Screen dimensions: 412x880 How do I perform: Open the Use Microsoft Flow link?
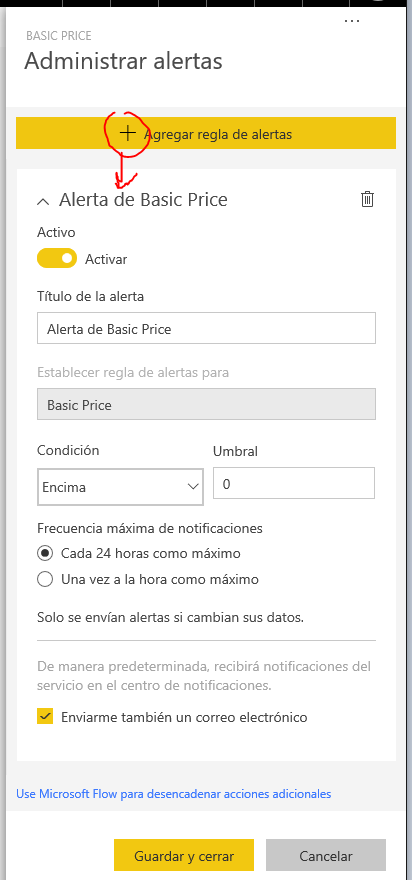(173, 794)
